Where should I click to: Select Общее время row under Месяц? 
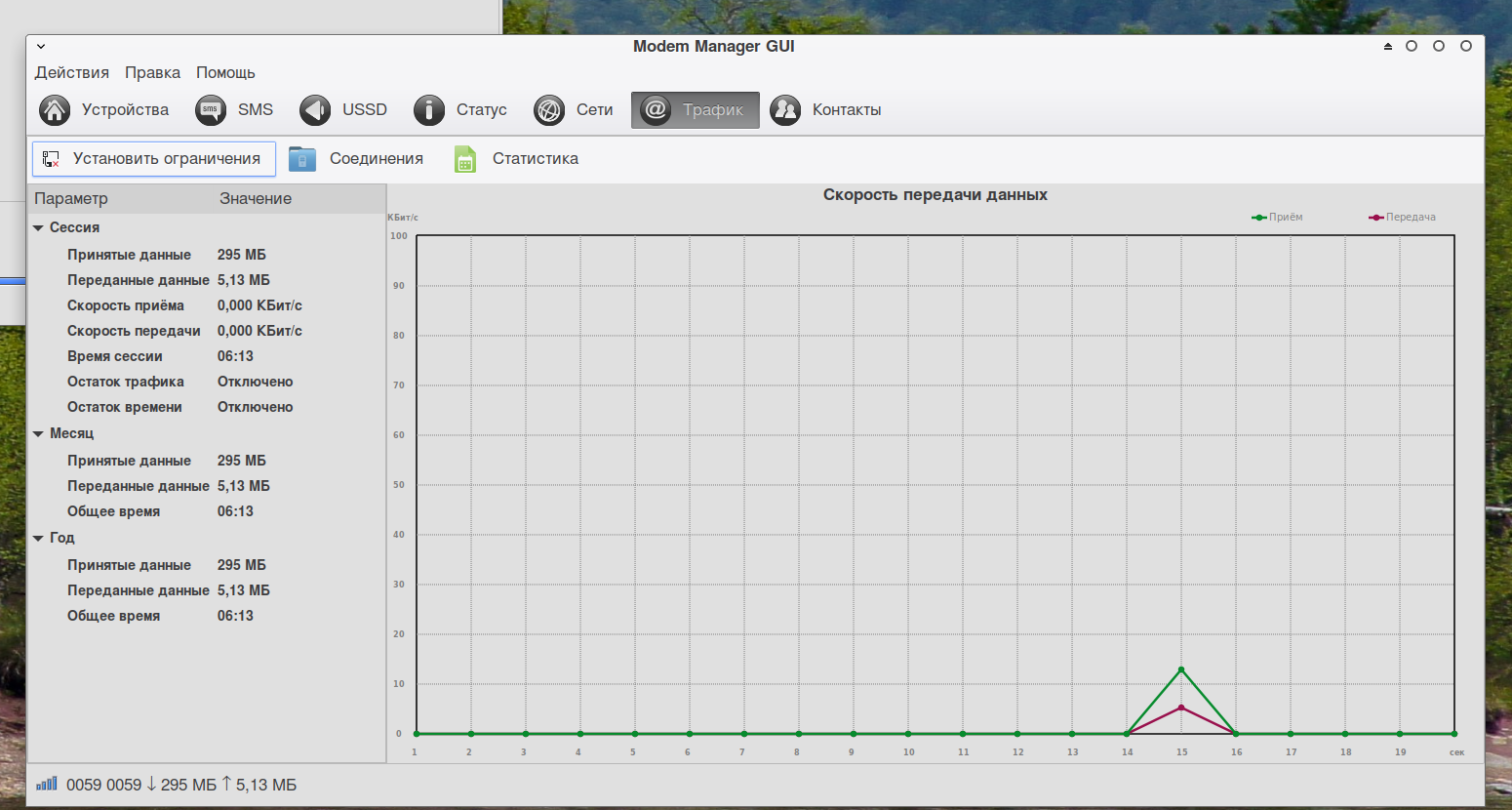point(207,511)
